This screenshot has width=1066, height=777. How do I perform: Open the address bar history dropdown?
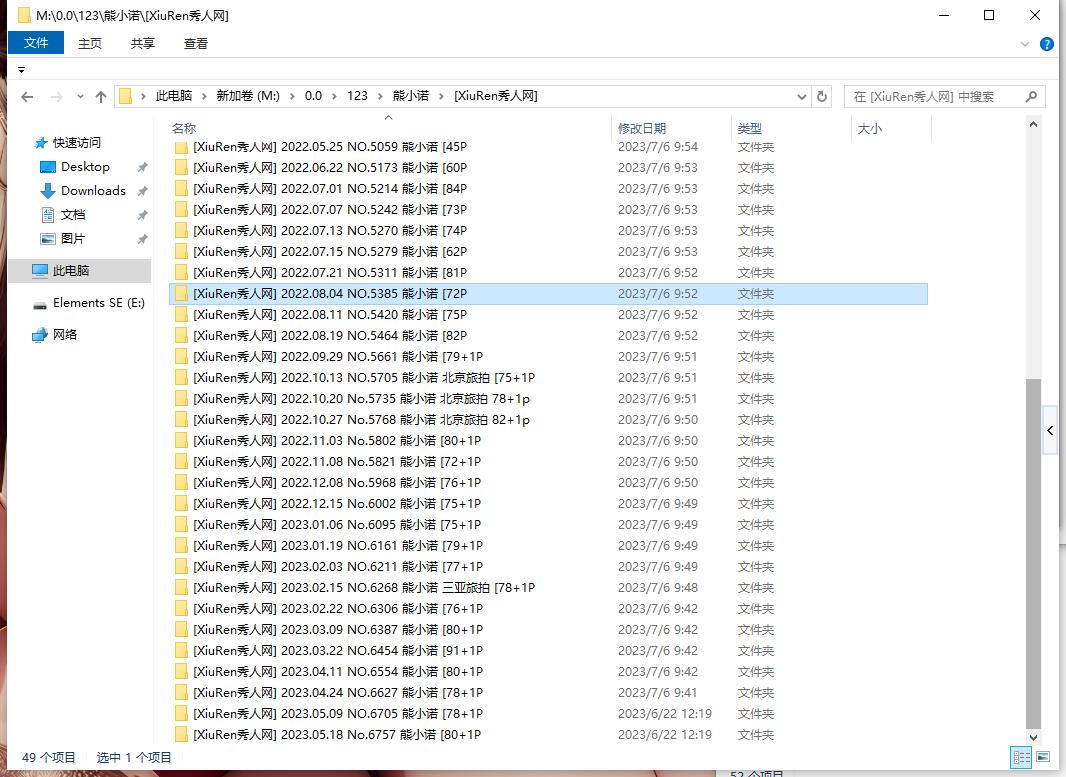click(802, 97)
